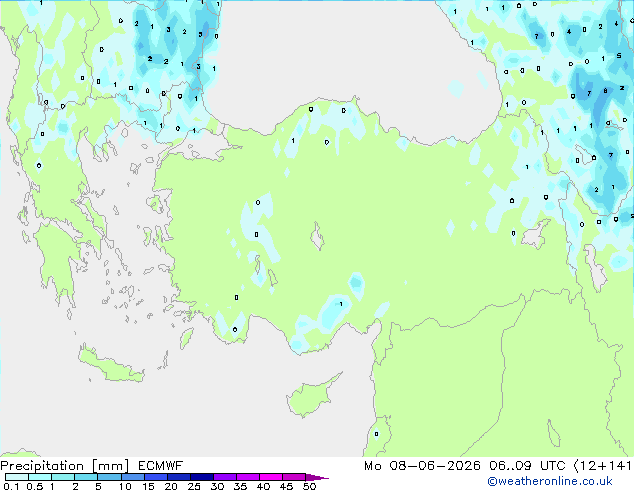The image size is (634, 490).
Task: Click the legend label '10'
Action: pos(125,486)
